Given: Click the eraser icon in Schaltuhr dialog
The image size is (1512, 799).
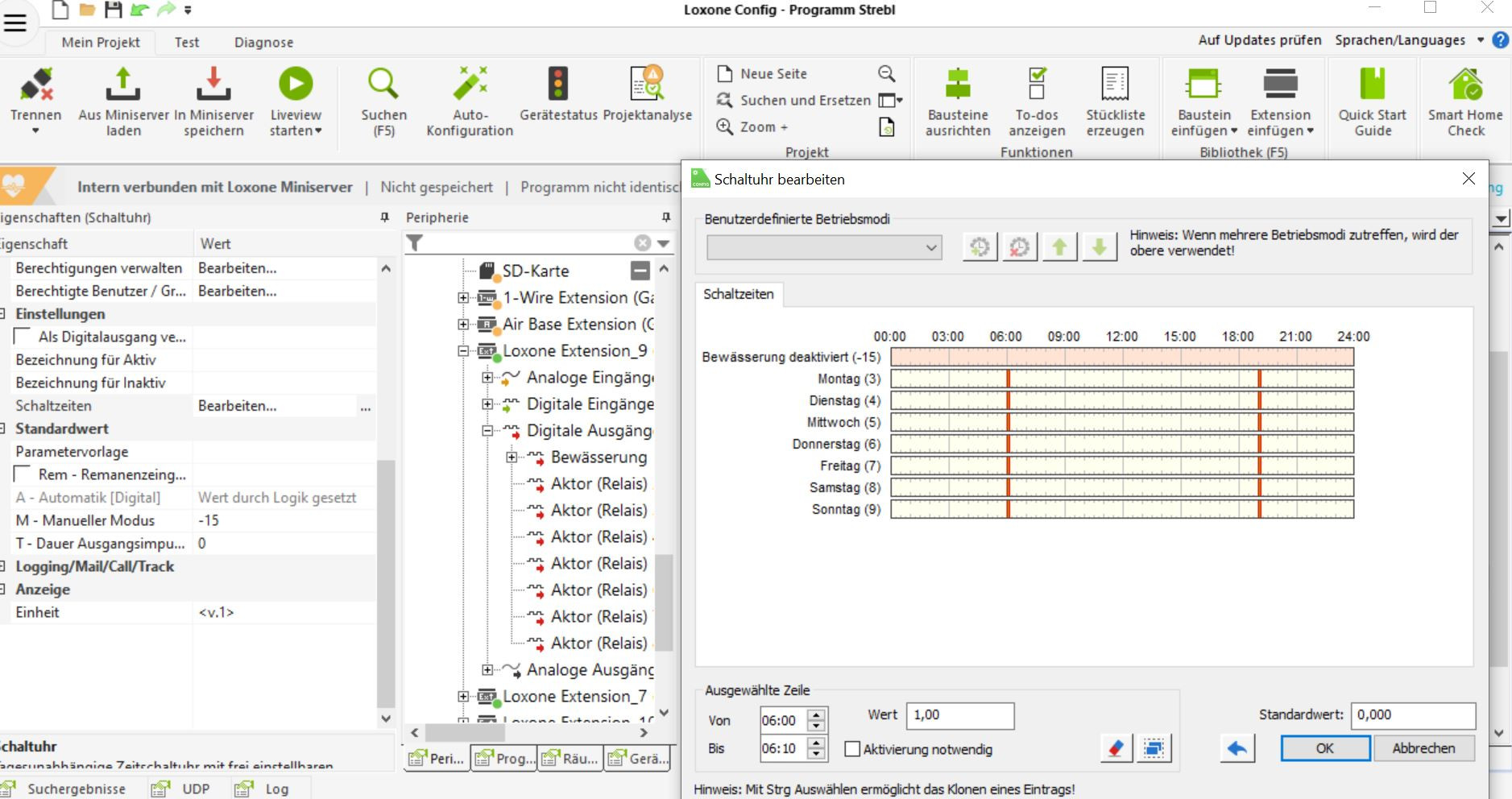Looking at the screenshot, I should [x=1116, y=748].
